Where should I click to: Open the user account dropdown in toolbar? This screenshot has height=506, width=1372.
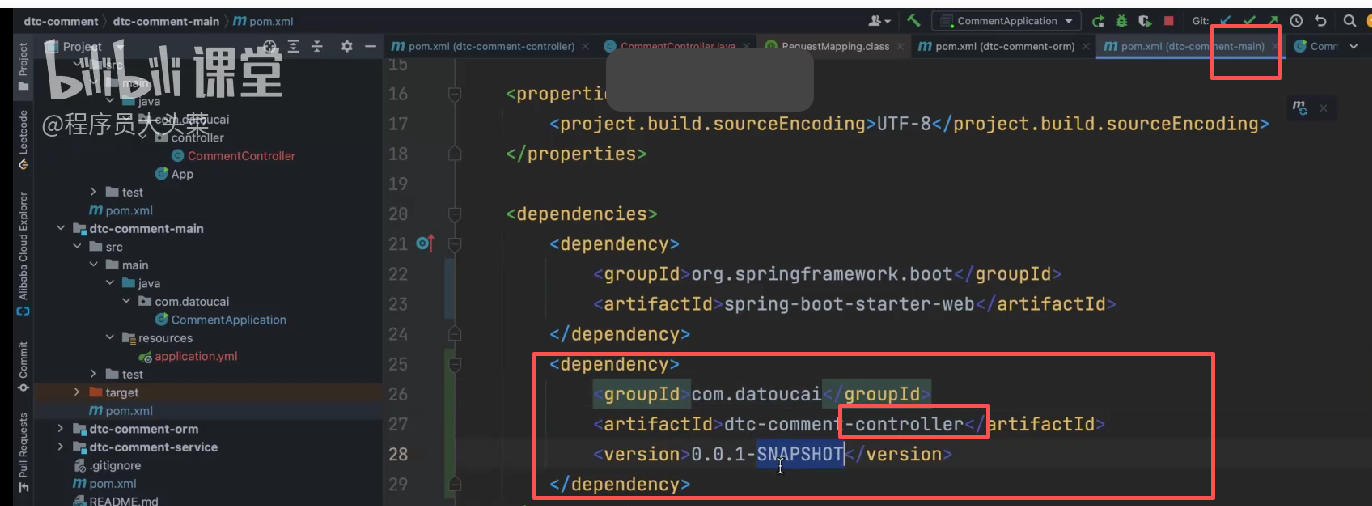pyautogui.click(x=881, y=20)
